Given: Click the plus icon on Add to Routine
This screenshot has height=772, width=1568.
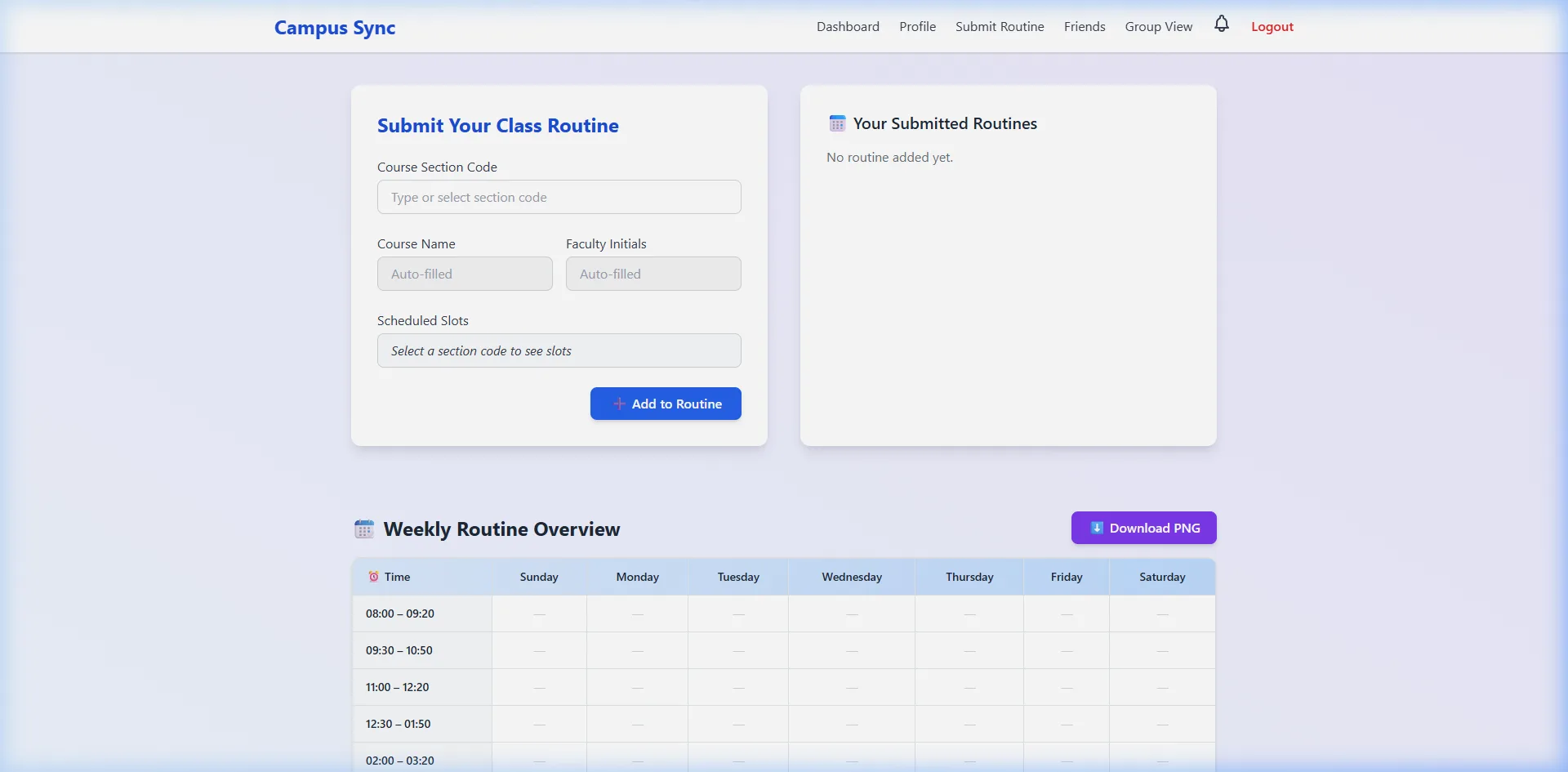Looking at the screenshot, I should 619,404.
